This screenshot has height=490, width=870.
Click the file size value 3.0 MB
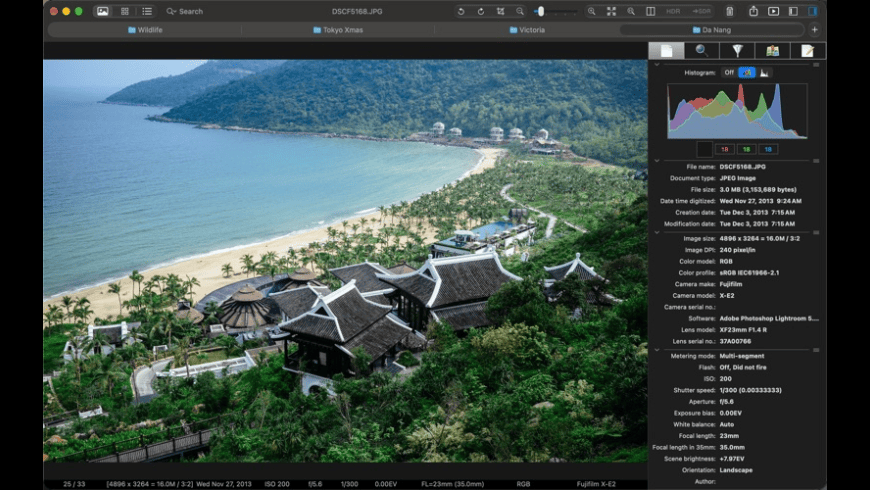758,190
